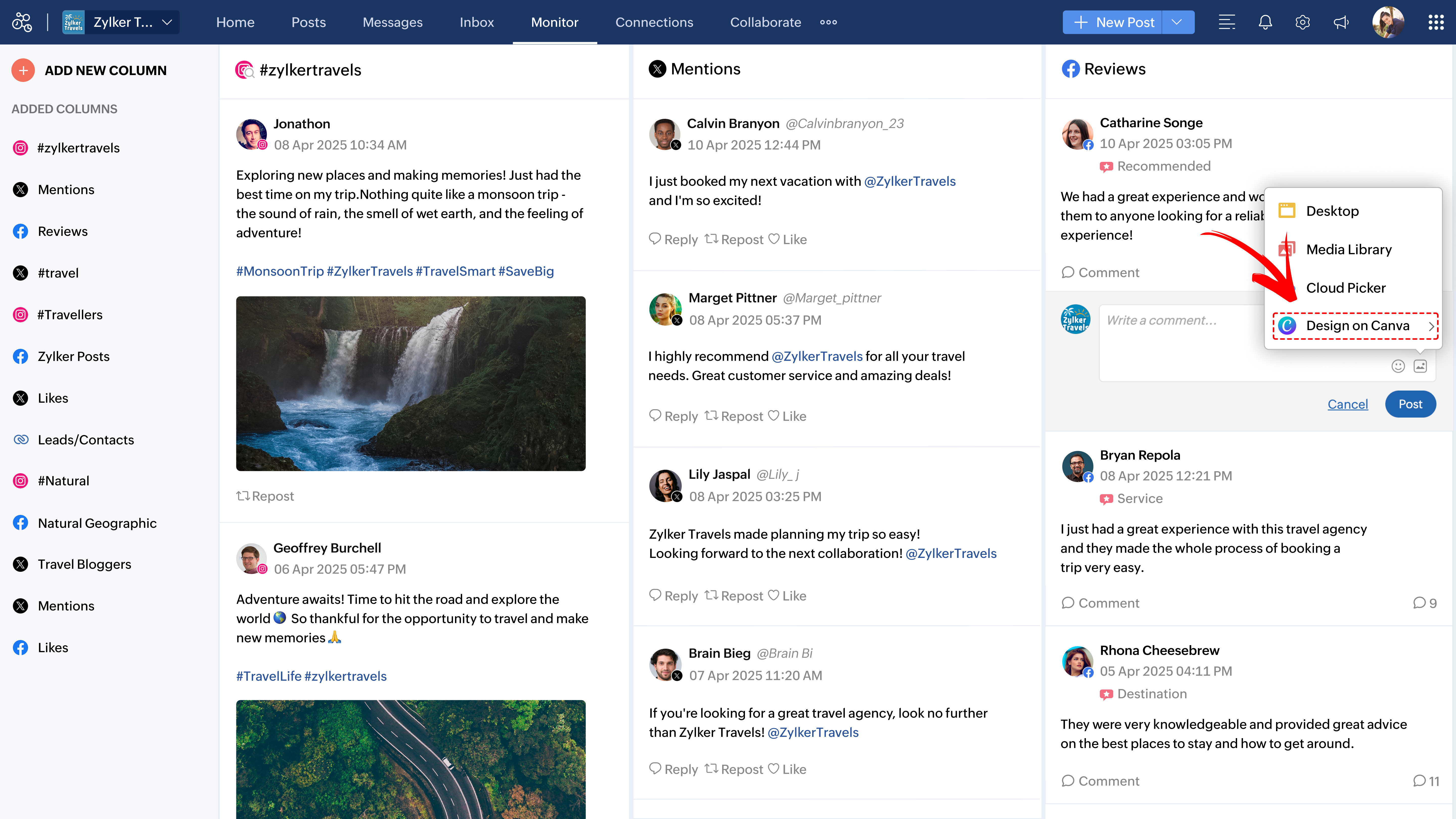The image size is (1456, 819).
Task: Open the drafts list icon in top bar
Action: coord(1226,22)
